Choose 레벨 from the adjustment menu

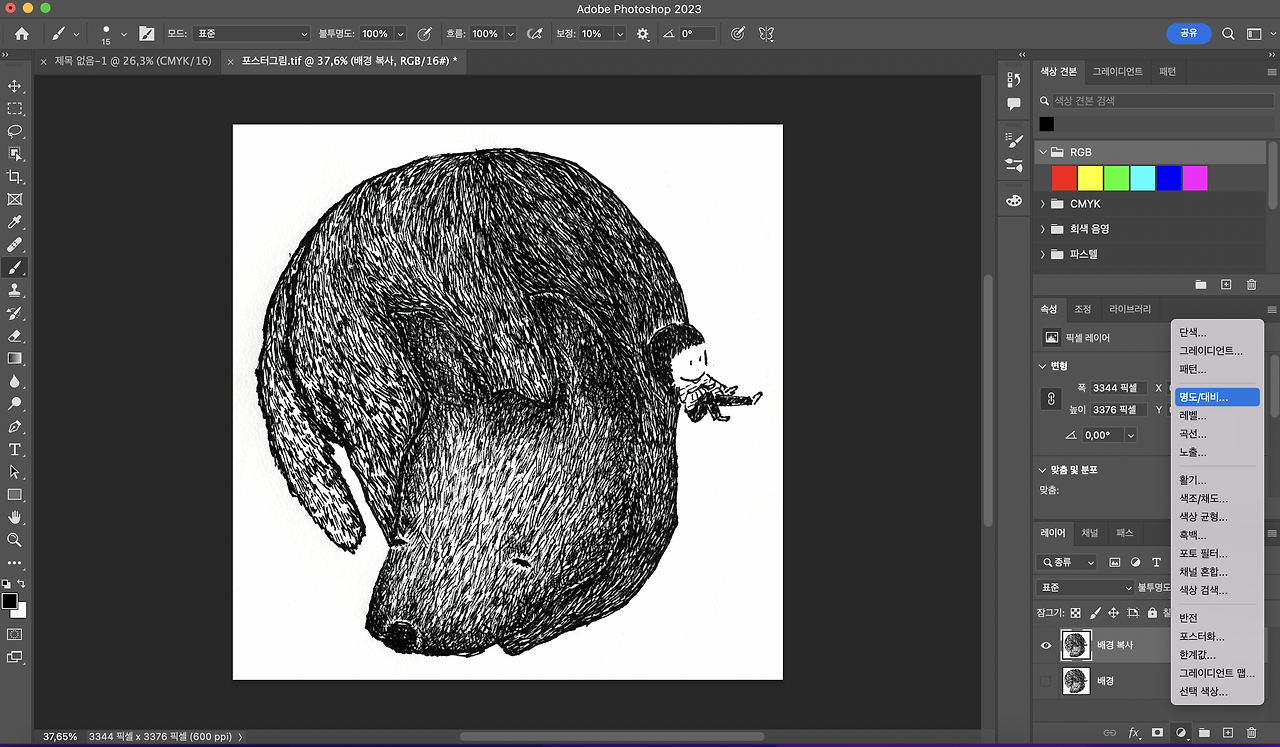(1193, 415)
